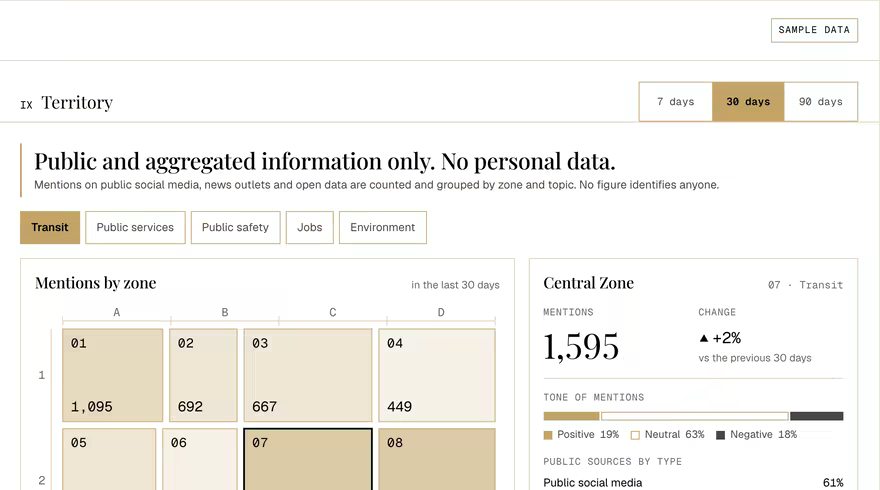Click the PUBLIC SOURCES BY TYPE label

pyautogui.click(x=612, y=461)
